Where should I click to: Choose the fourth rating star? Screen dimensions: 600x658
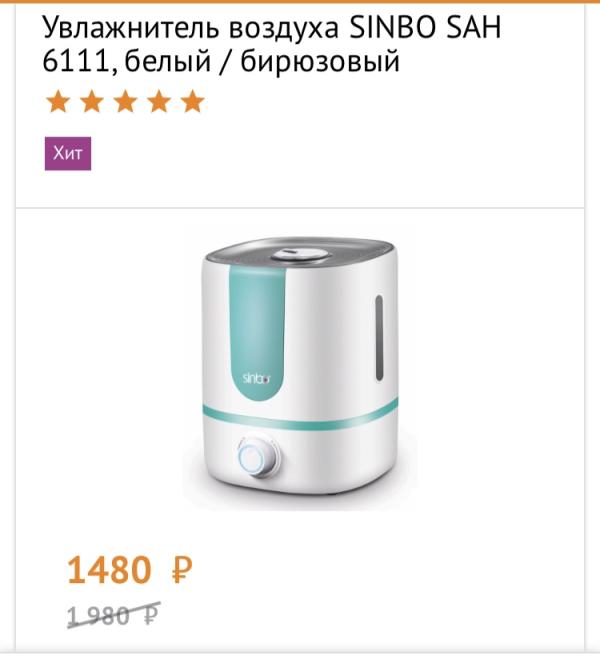pyautogui.click(x=160, y=102)
